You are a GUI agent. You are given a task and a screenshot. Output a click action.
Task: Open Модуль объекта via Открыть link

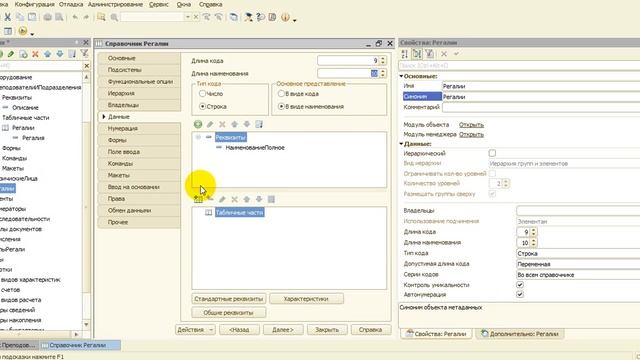(471, 124)
